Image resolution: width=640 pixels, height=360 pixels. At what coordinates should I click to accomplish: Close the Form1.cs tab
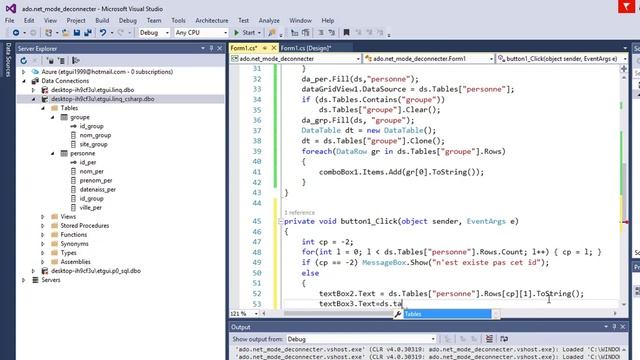tap(274, 48)
